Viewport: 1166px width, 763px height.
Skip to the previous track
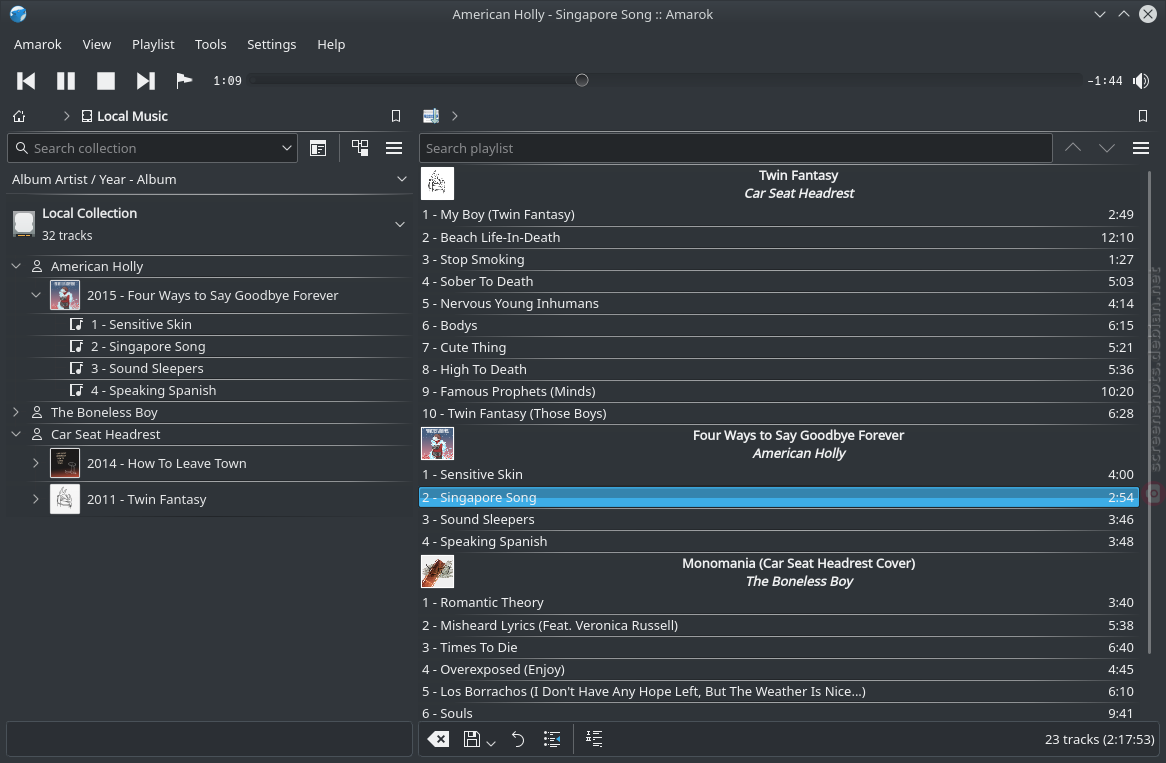coord(26,80)
